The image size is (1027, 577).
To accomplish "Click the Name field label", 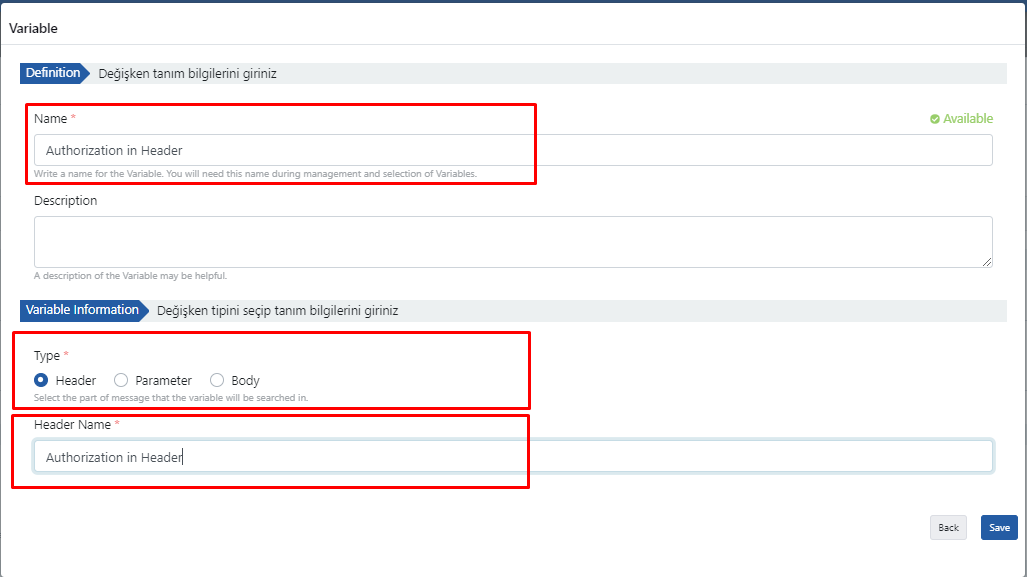I will [50, 119].
